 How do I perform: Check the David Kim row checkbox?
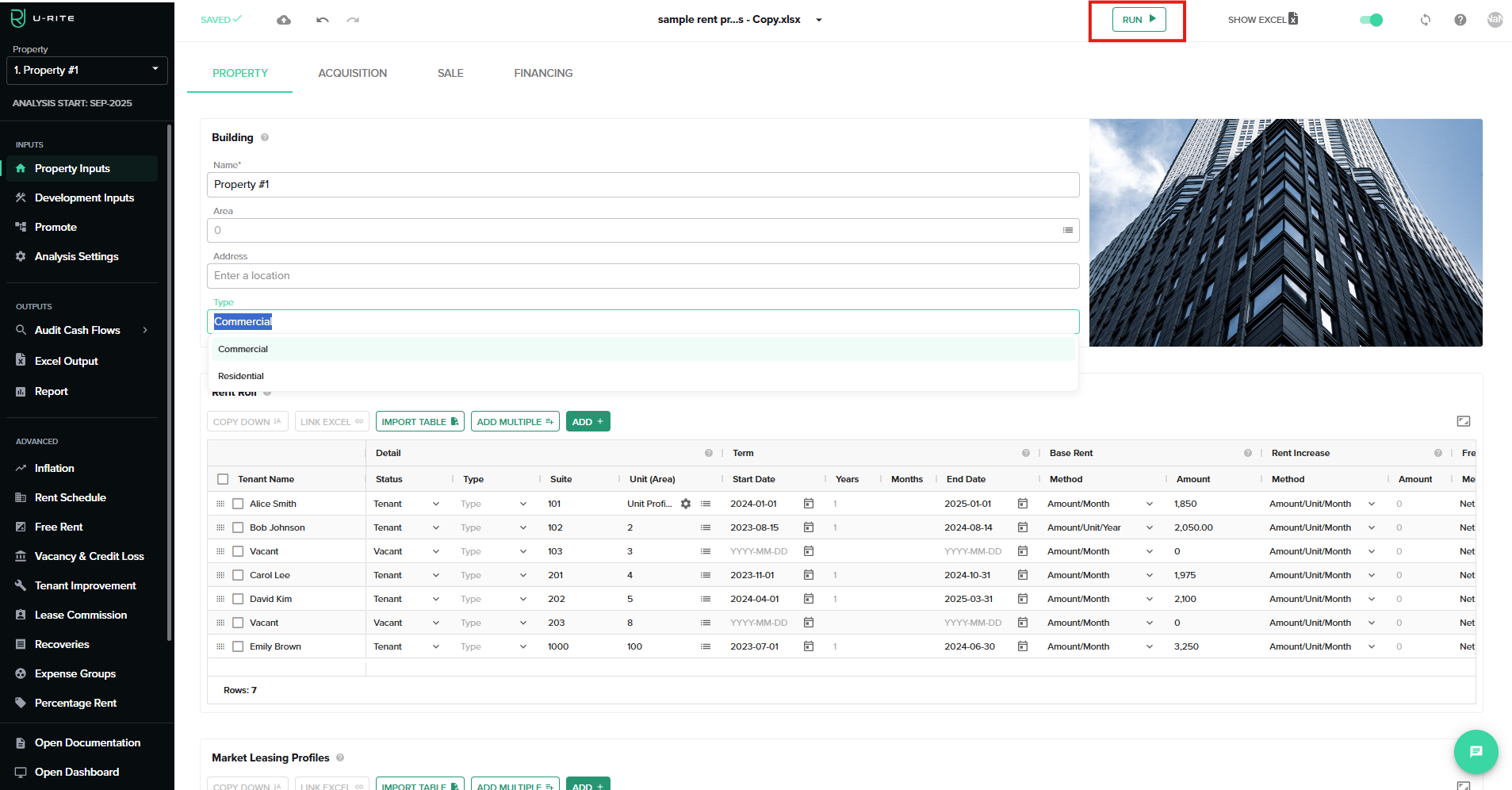(x=238, y=599)
